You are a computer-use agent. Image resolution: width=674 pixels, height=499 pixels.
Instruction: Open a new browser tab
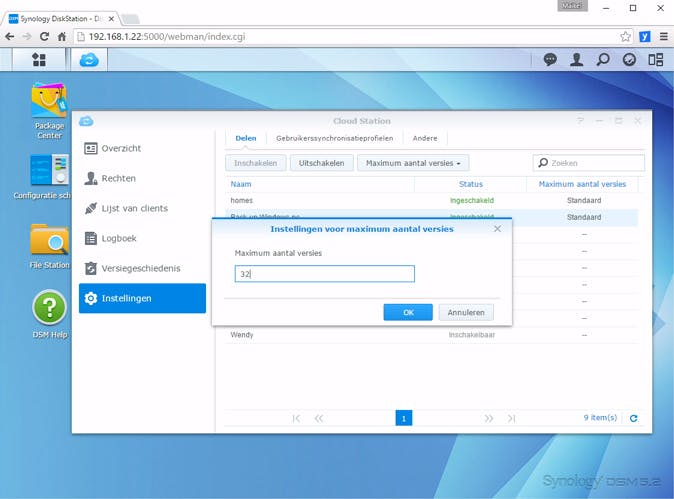130,19
